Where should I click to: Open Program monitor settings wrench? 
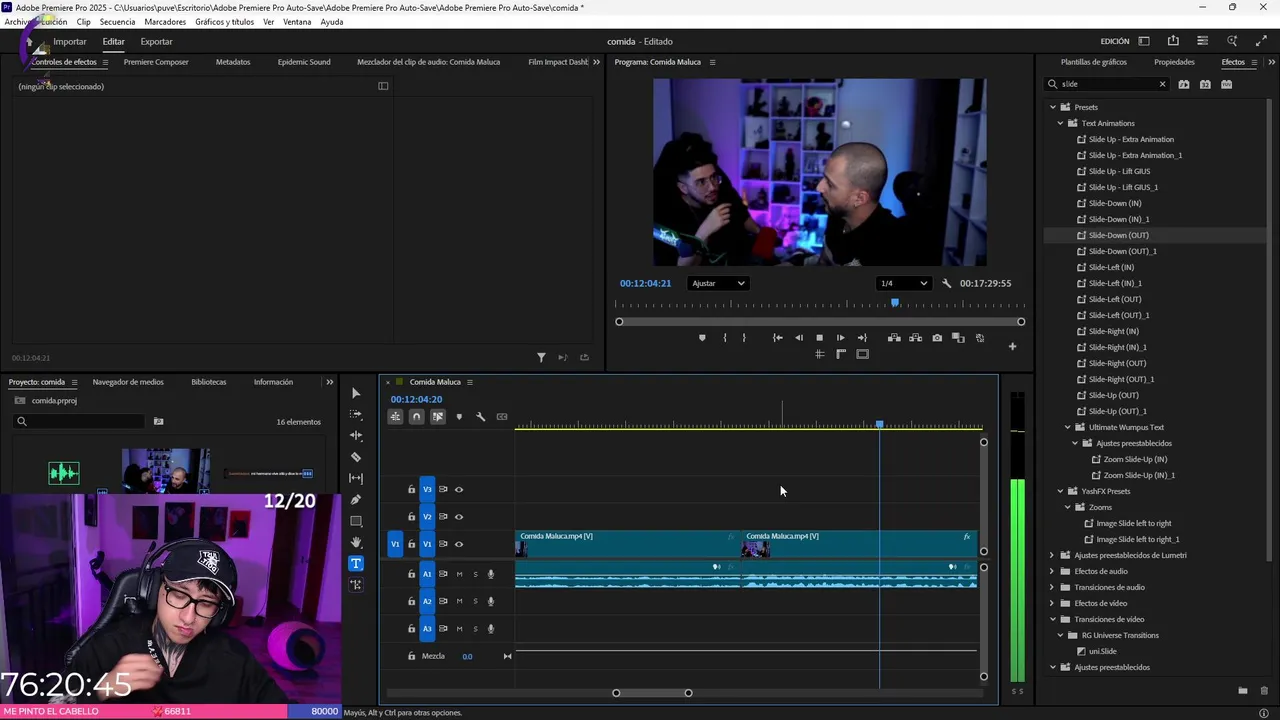click(x=946, y=283)
